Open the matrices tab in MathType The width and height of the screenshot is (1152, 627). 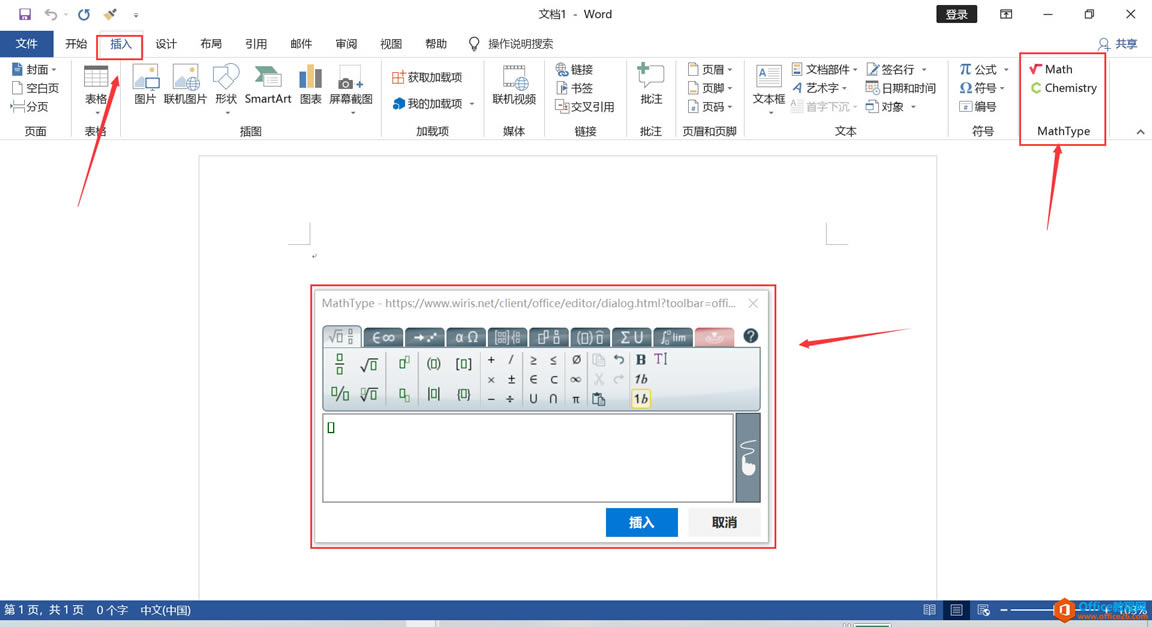(x=508, y=337)
